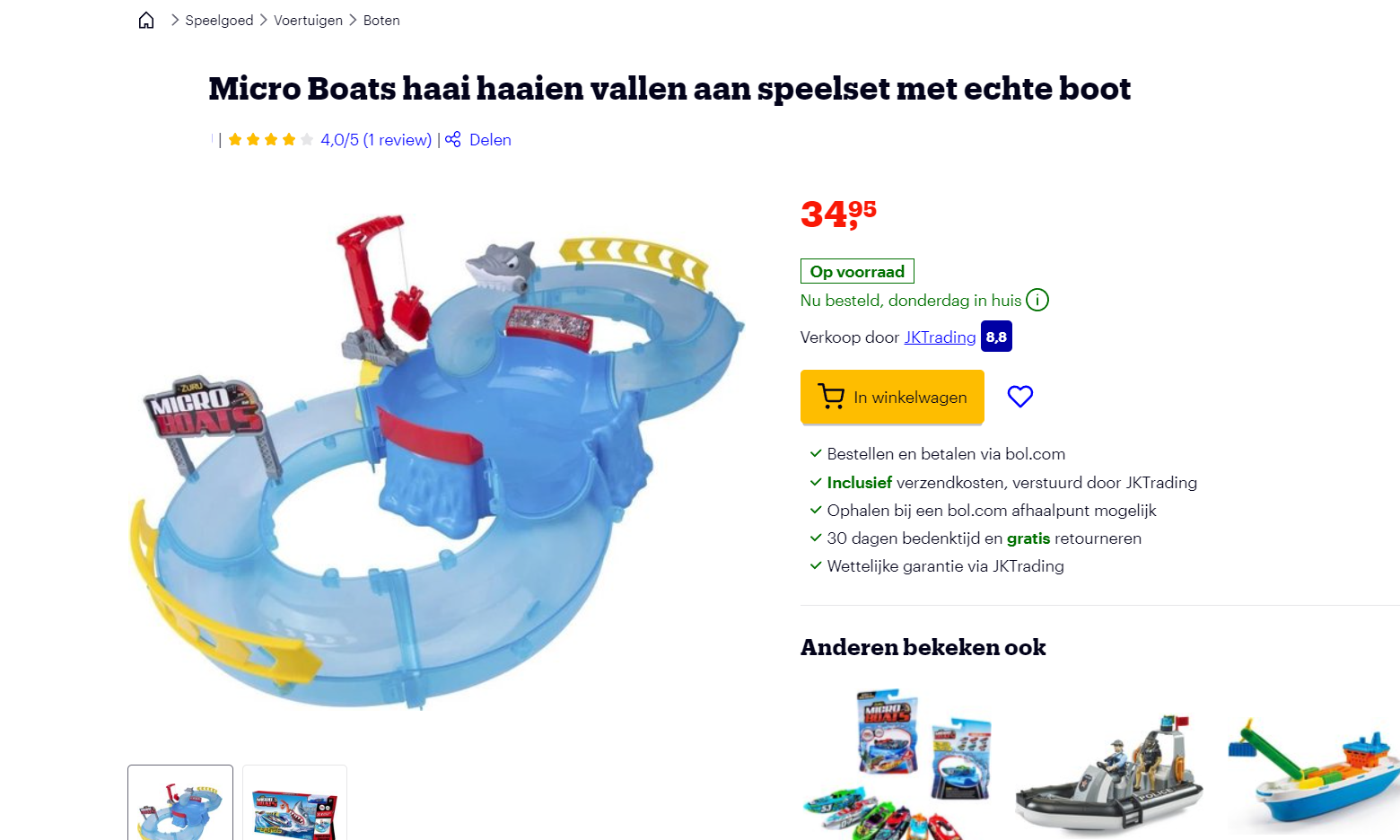Screen dimensions: 1400x840
Task: Navigate to Voertuigen breadcrumb
Action: [308, 20]
